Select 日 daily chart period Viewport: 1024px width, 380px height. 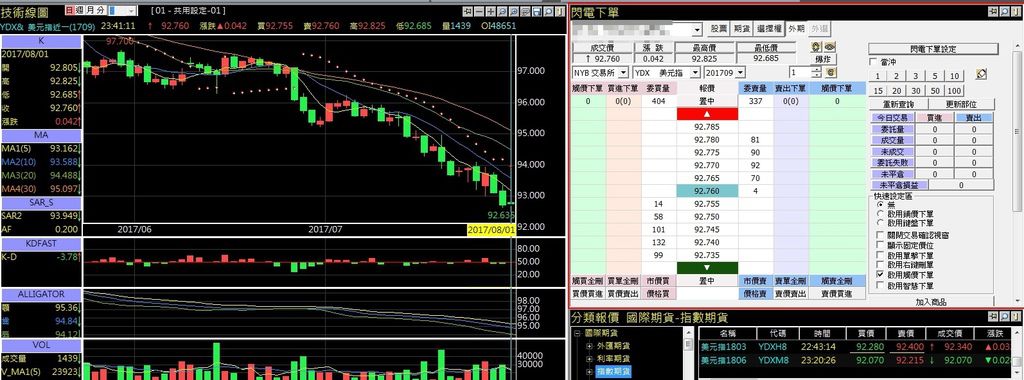coord(70,11)
